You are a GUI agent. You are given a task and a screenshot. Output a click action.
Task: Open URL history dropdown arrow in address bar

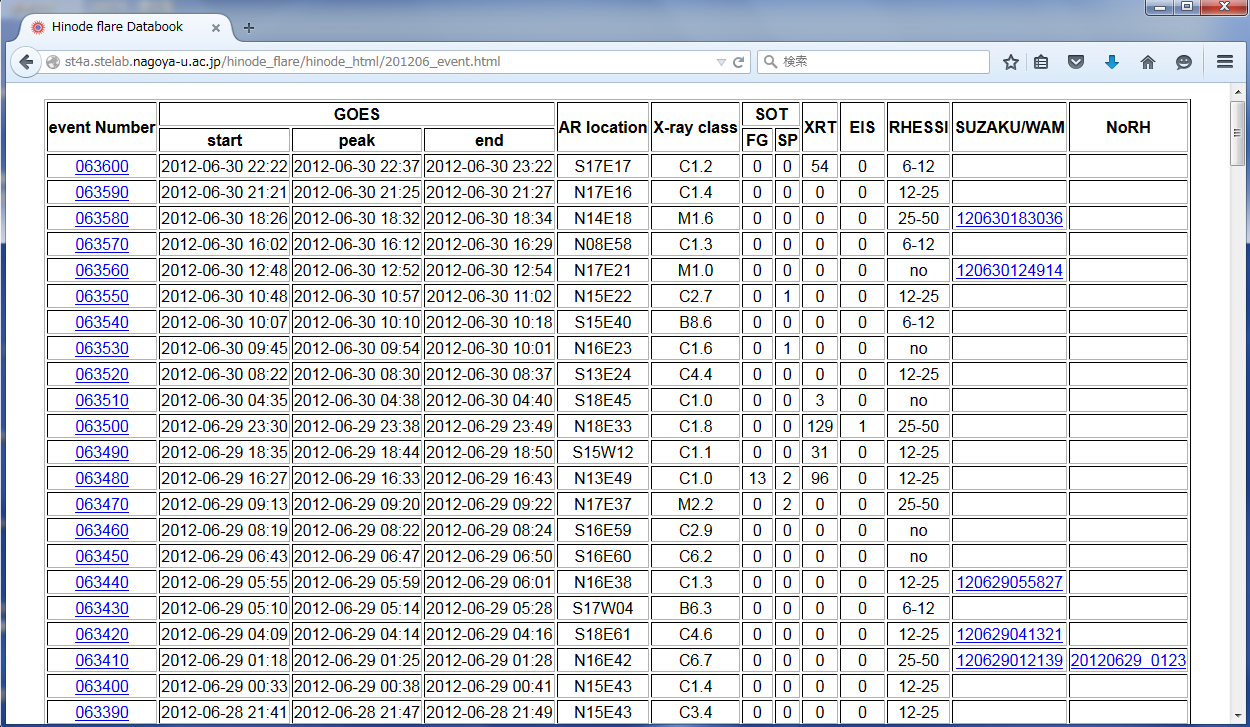[x=721, y=62]
